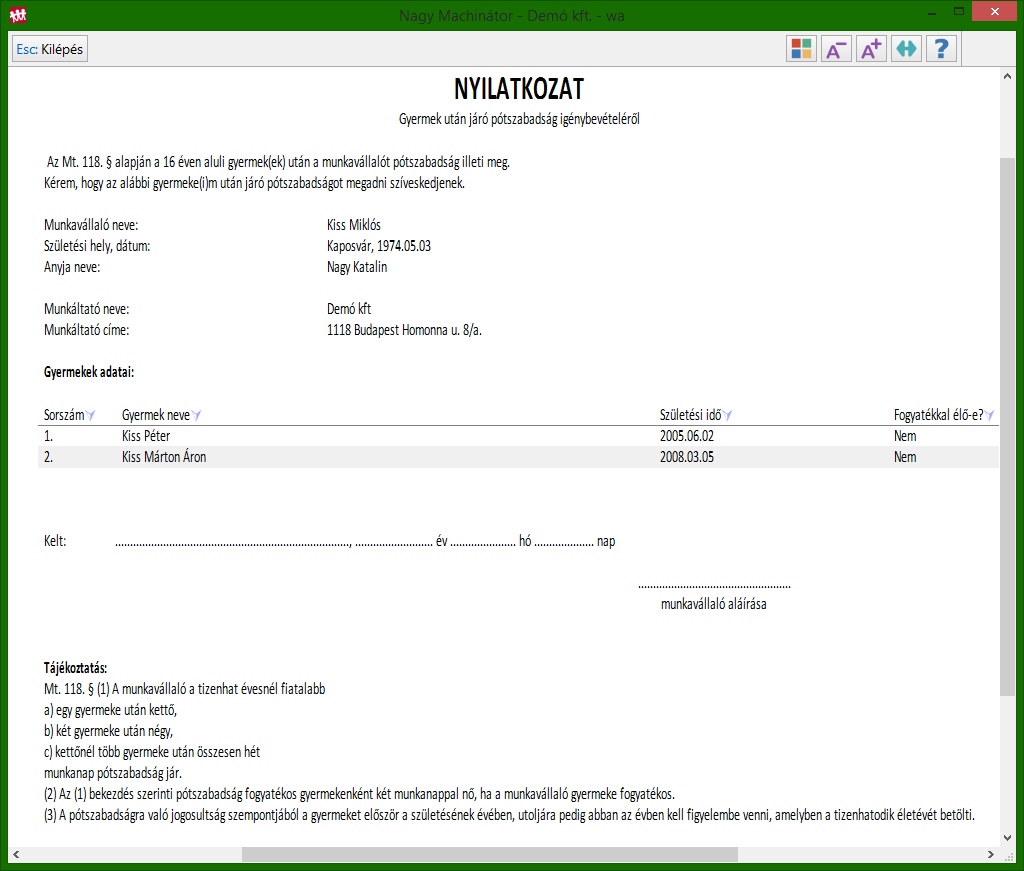Image resolution: width=1024 pixels, height=871 pixels.
Task: Click birthplace Kaposvár, 1974.05.03
Action: (379, 246)
